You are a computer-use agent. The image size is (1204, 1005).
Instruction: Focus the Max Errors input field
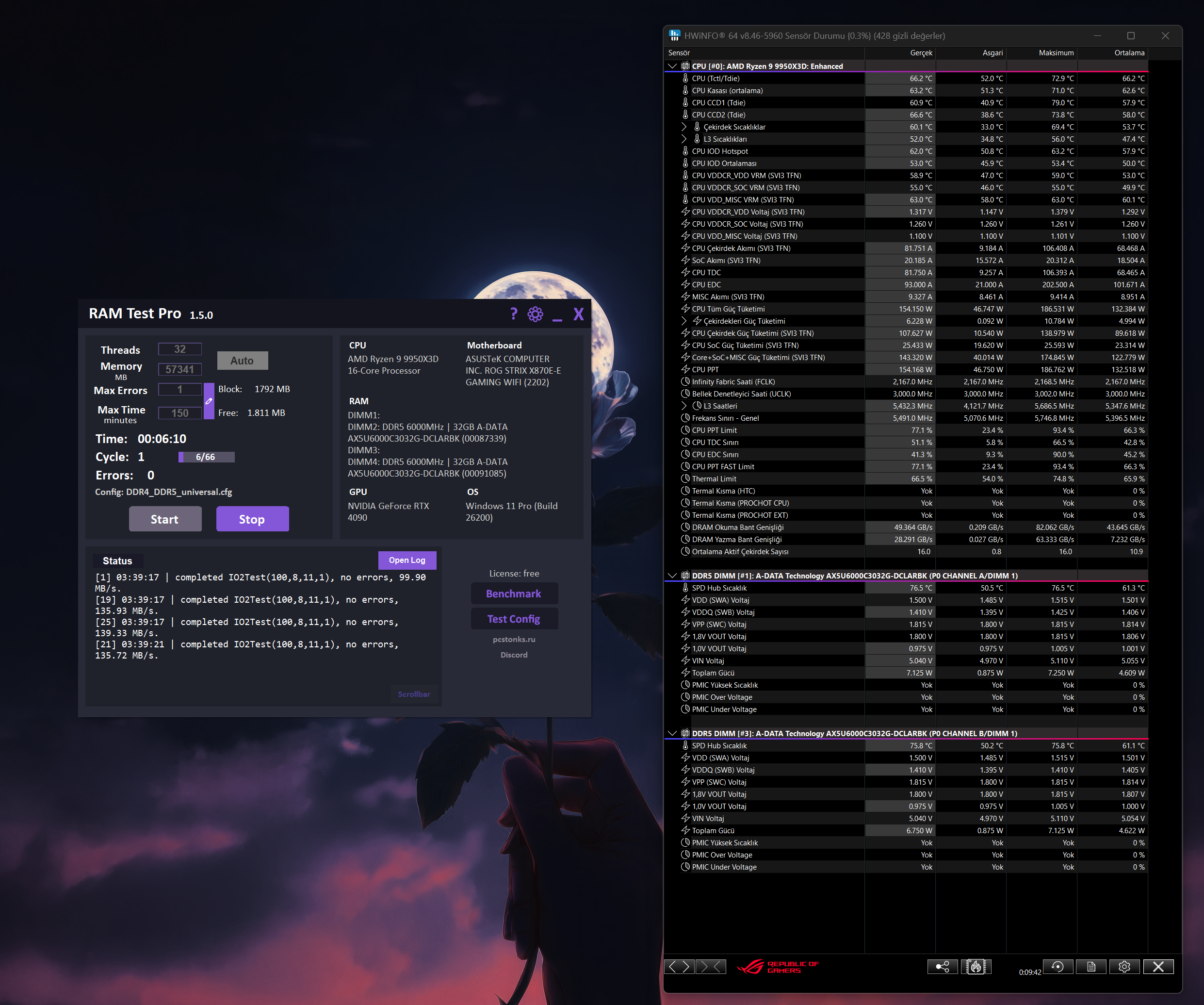point(180,390)
